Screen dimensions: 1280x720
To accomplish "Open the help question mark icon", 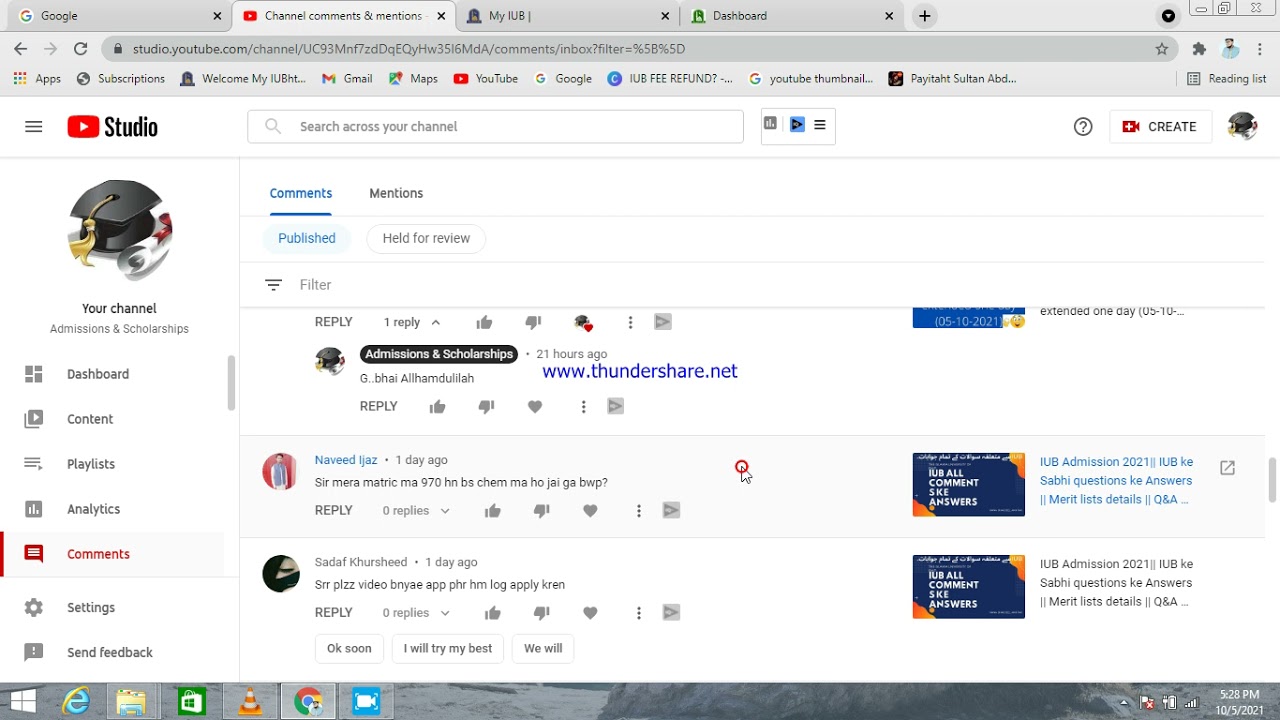I will coord(1083,127).
